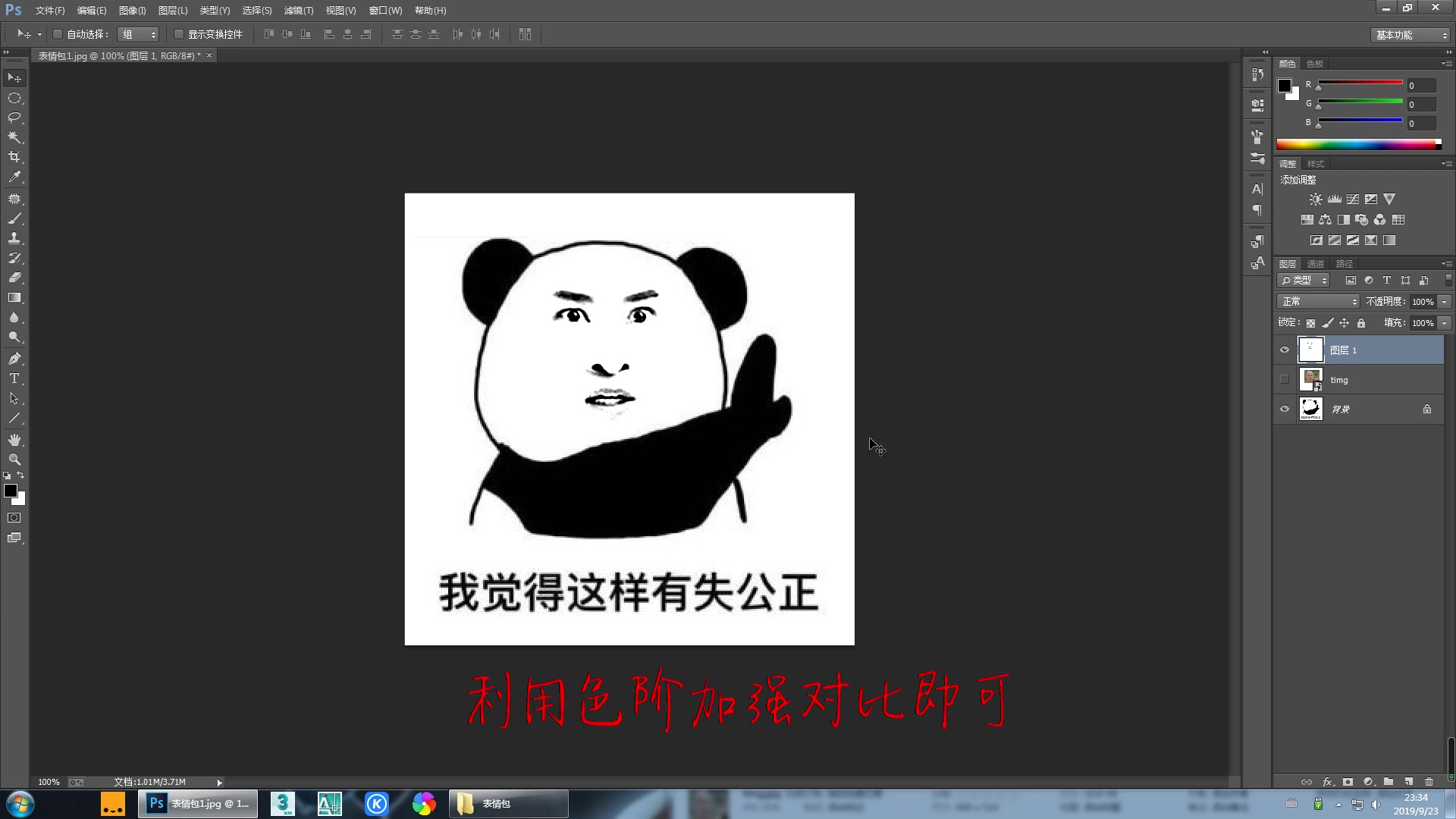
Task: Hide the 背景 layer
Action: click(x=1285, y=409)
